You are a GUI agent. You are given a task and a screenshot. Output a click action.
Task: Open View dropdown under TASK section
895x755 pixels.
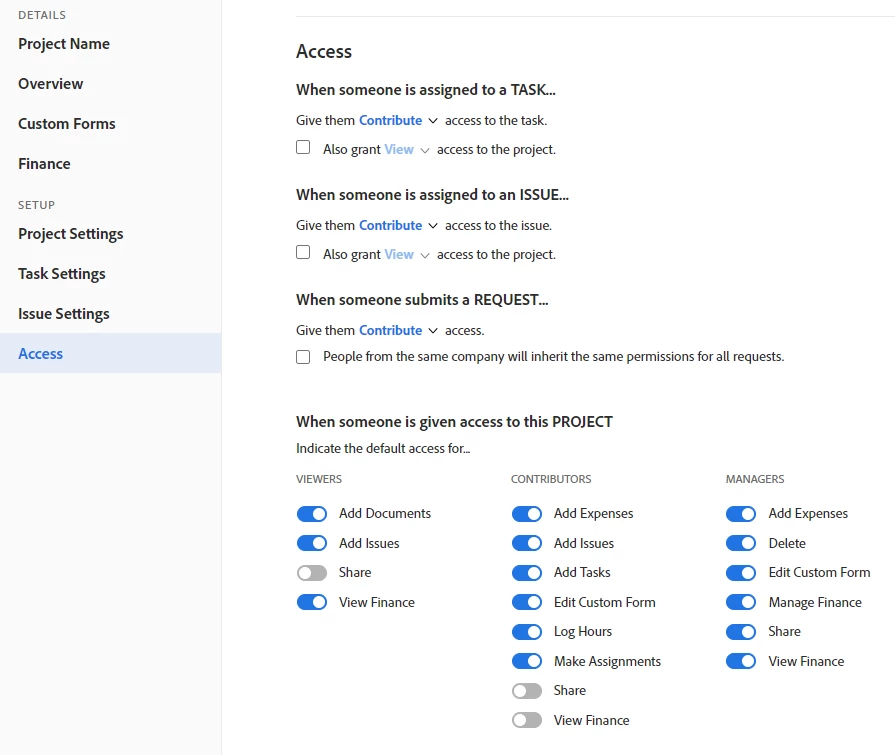coord(406,150)
